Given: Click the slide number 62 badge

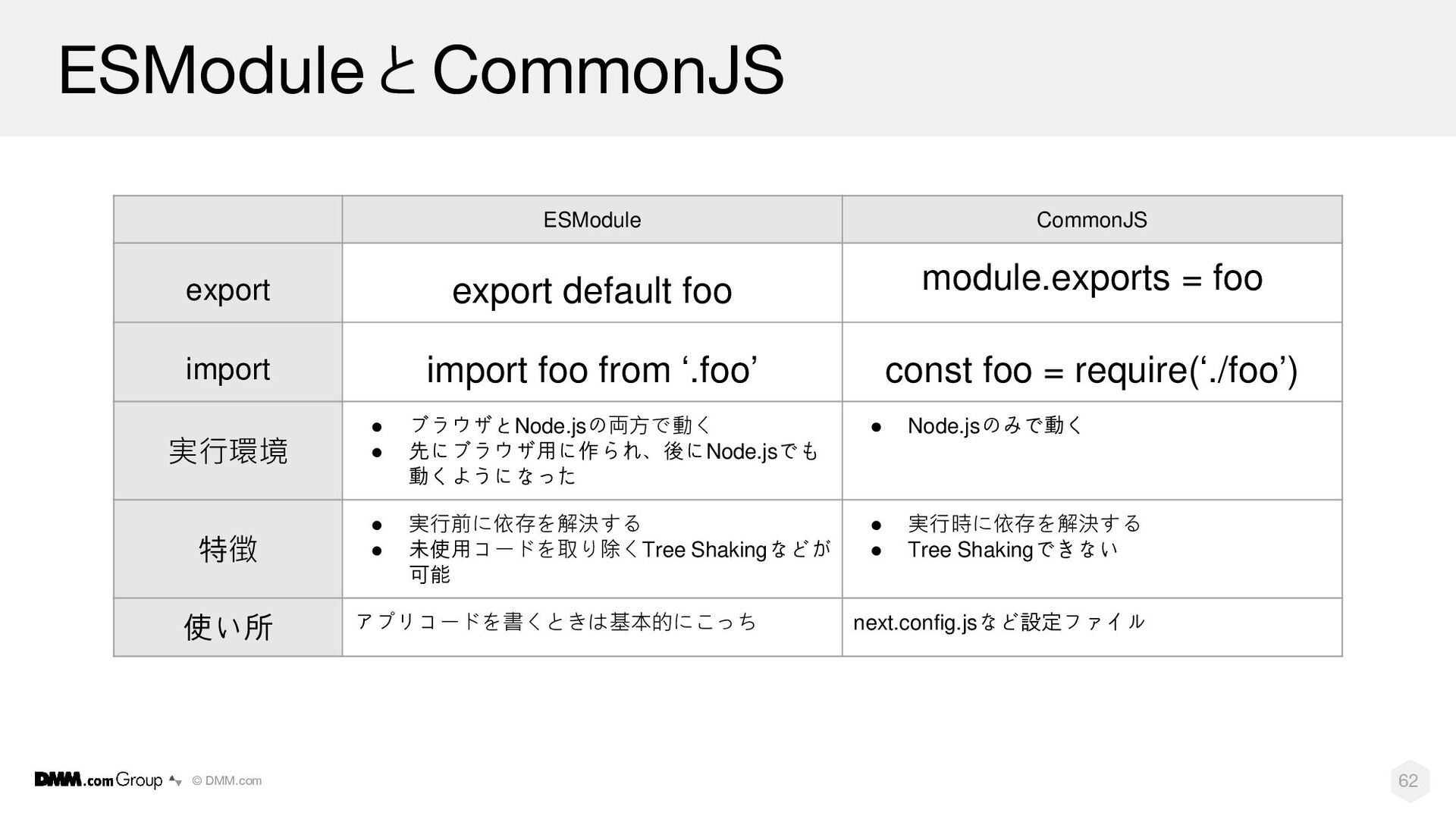Looking at the screenshot, I should 1410,780.
